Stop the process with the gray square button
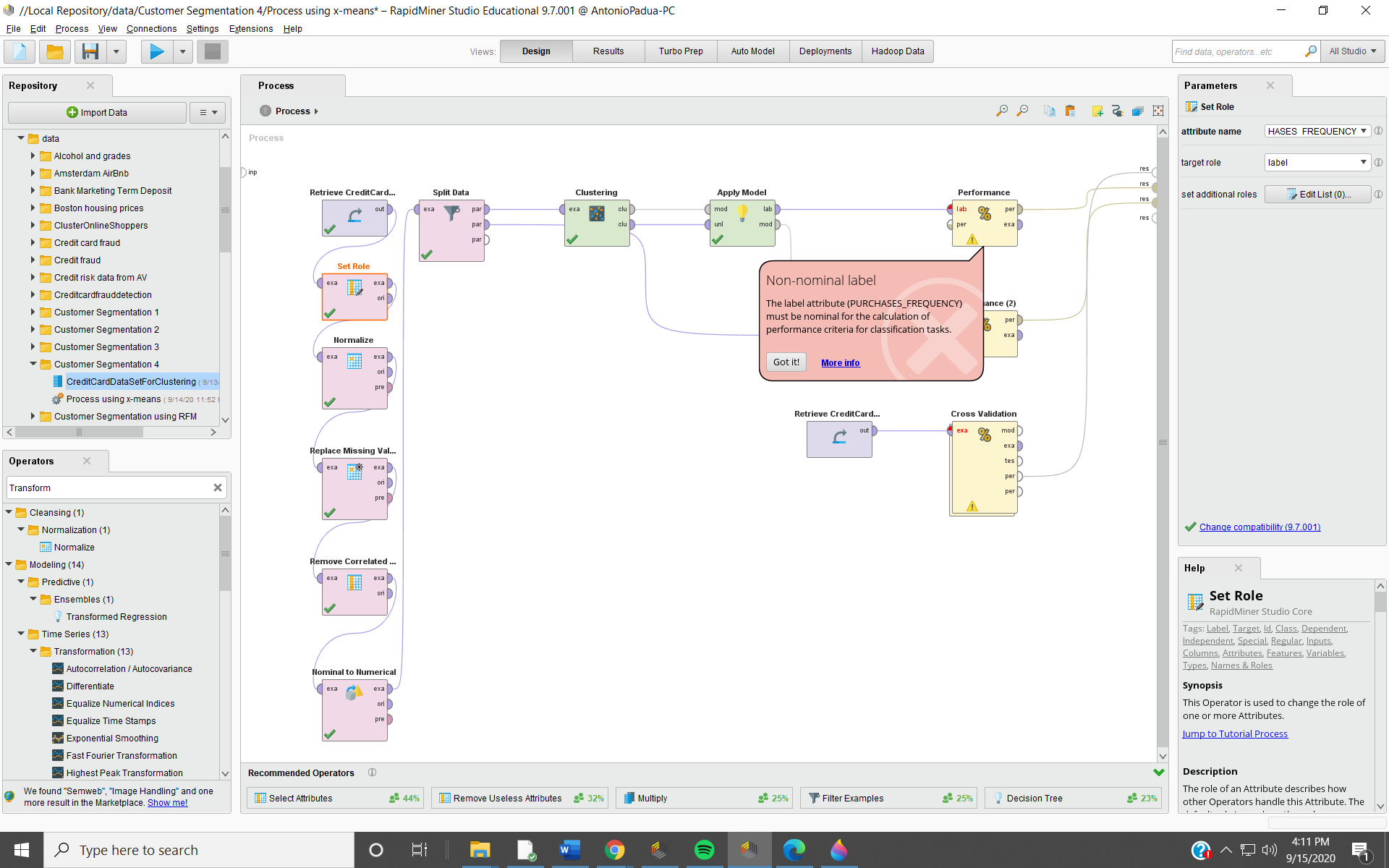Viewport: 1389px width, 868px height. tap(213, 51)
